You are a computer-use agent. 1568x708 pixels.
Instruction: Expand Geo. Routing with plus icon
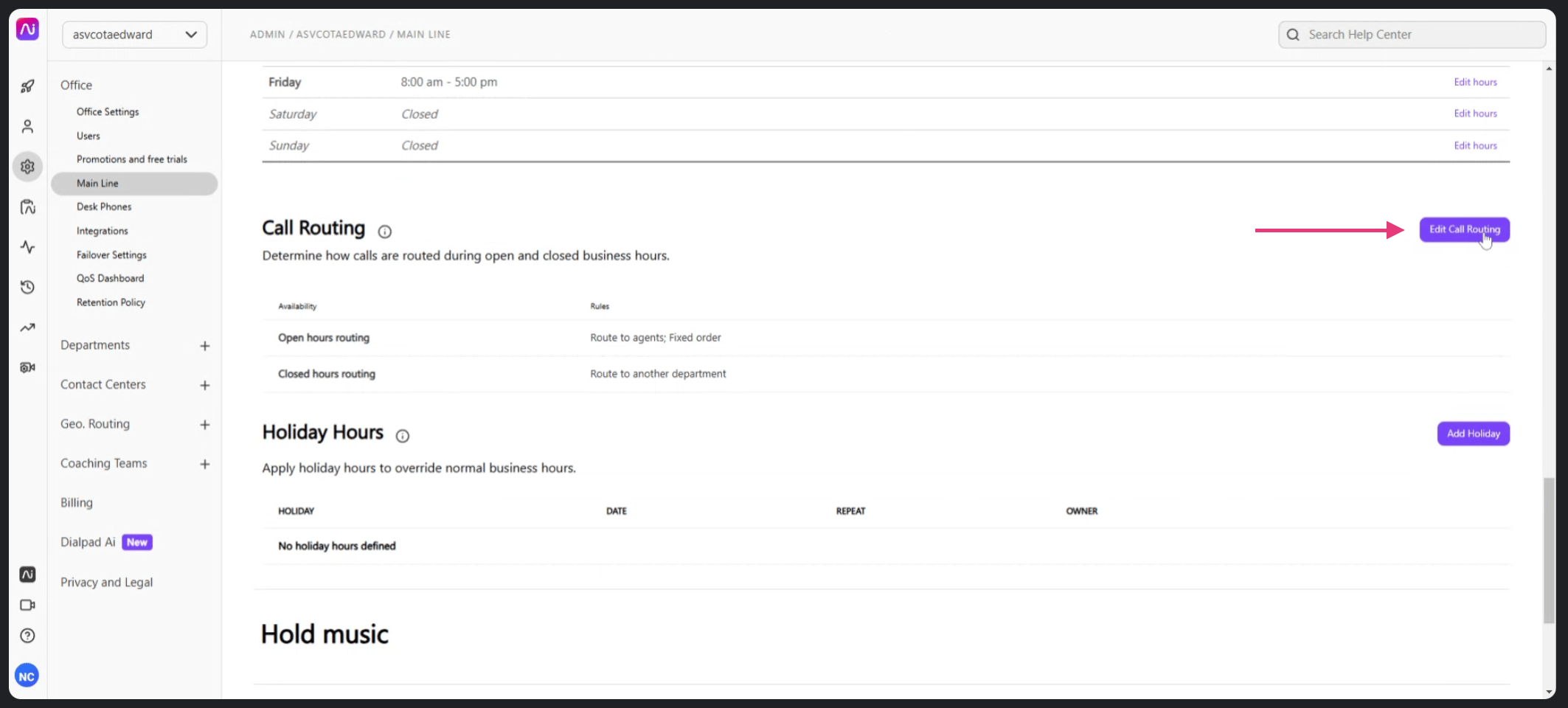[205, 425]
